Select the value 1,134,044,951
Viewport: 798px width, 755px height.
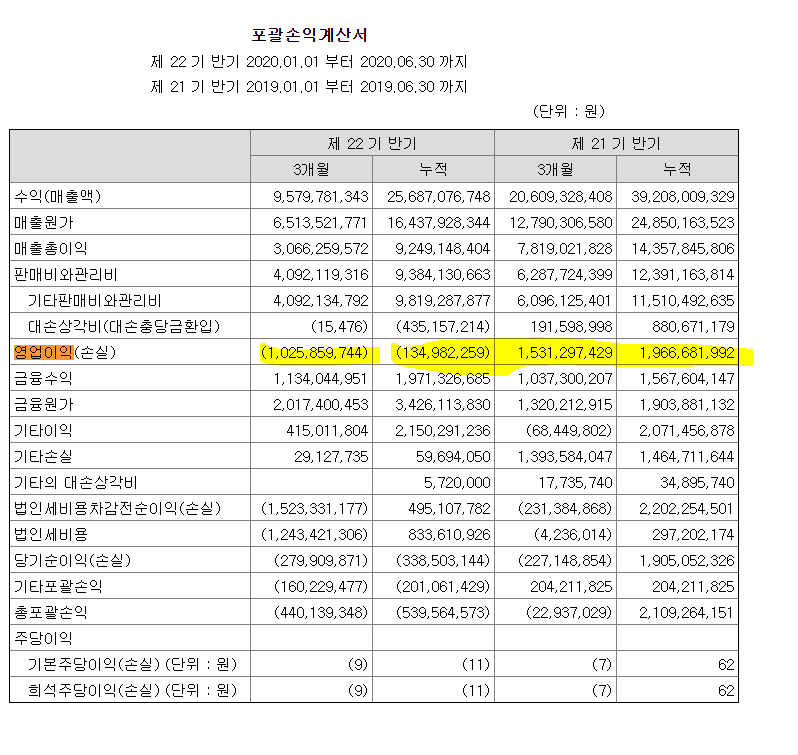[x=320, y=378]
